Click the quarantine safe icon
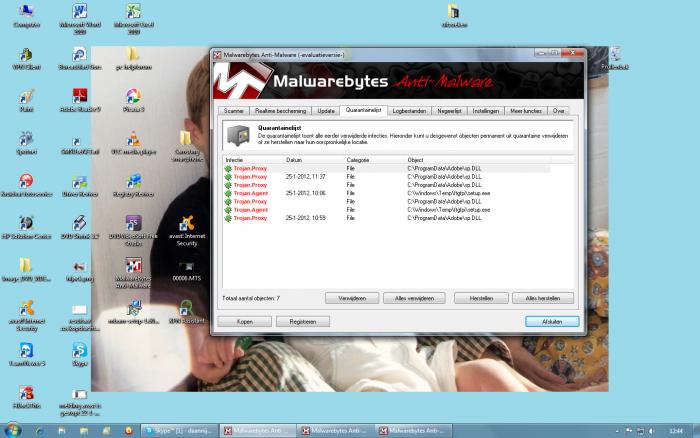The width and height of the screenshot is (700, 438). (238, 135)
